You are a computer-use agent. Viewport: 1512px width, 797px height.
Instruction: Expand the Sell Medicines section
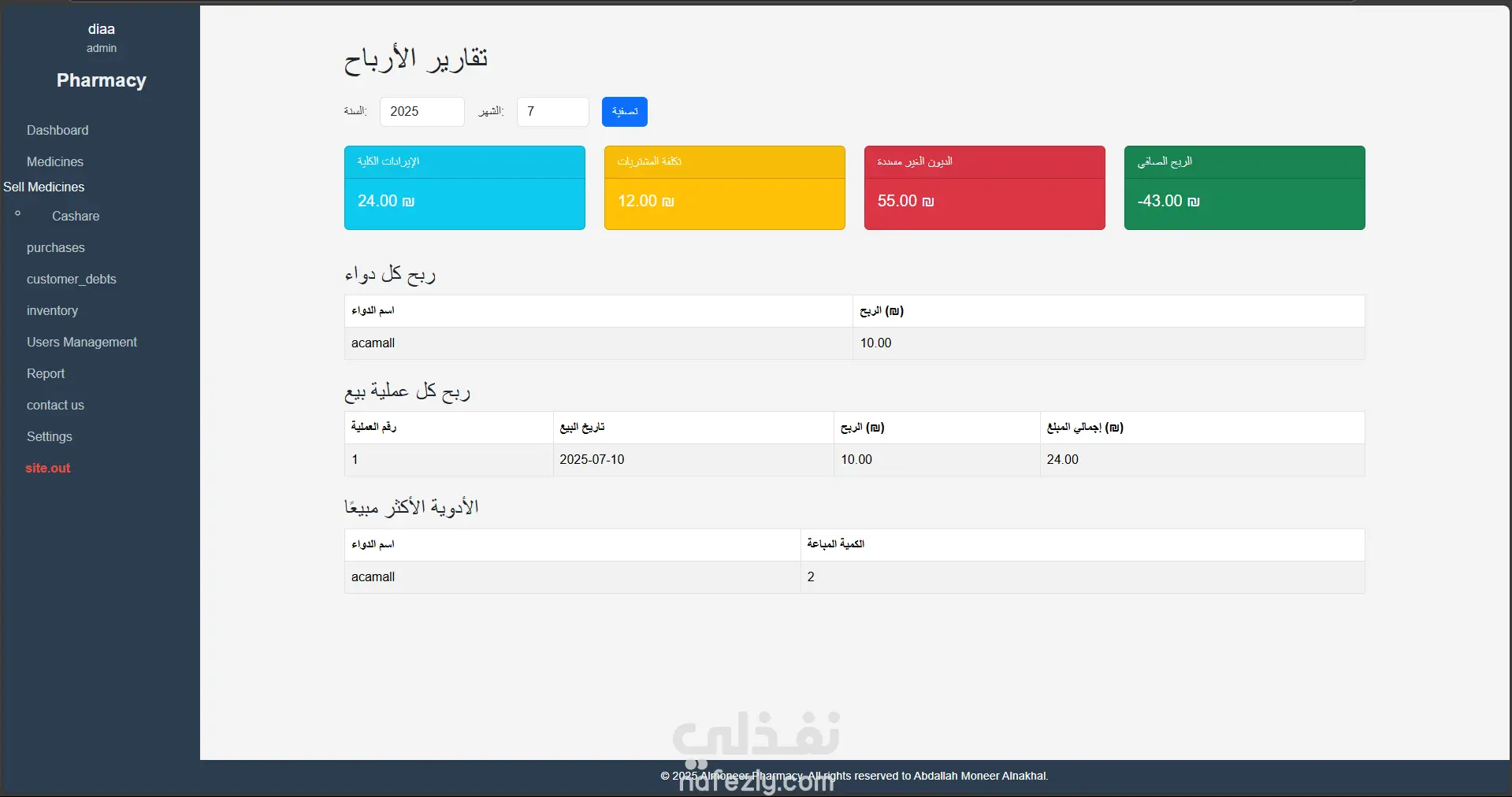point(44,187)
